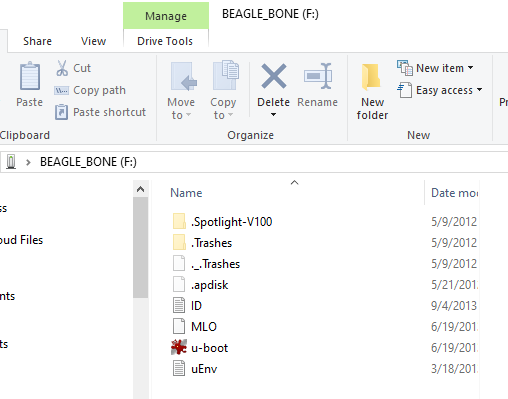This screenshot has height=399, width=508.
Task: Open the View ribbon tab
Action: click(93, 41)
